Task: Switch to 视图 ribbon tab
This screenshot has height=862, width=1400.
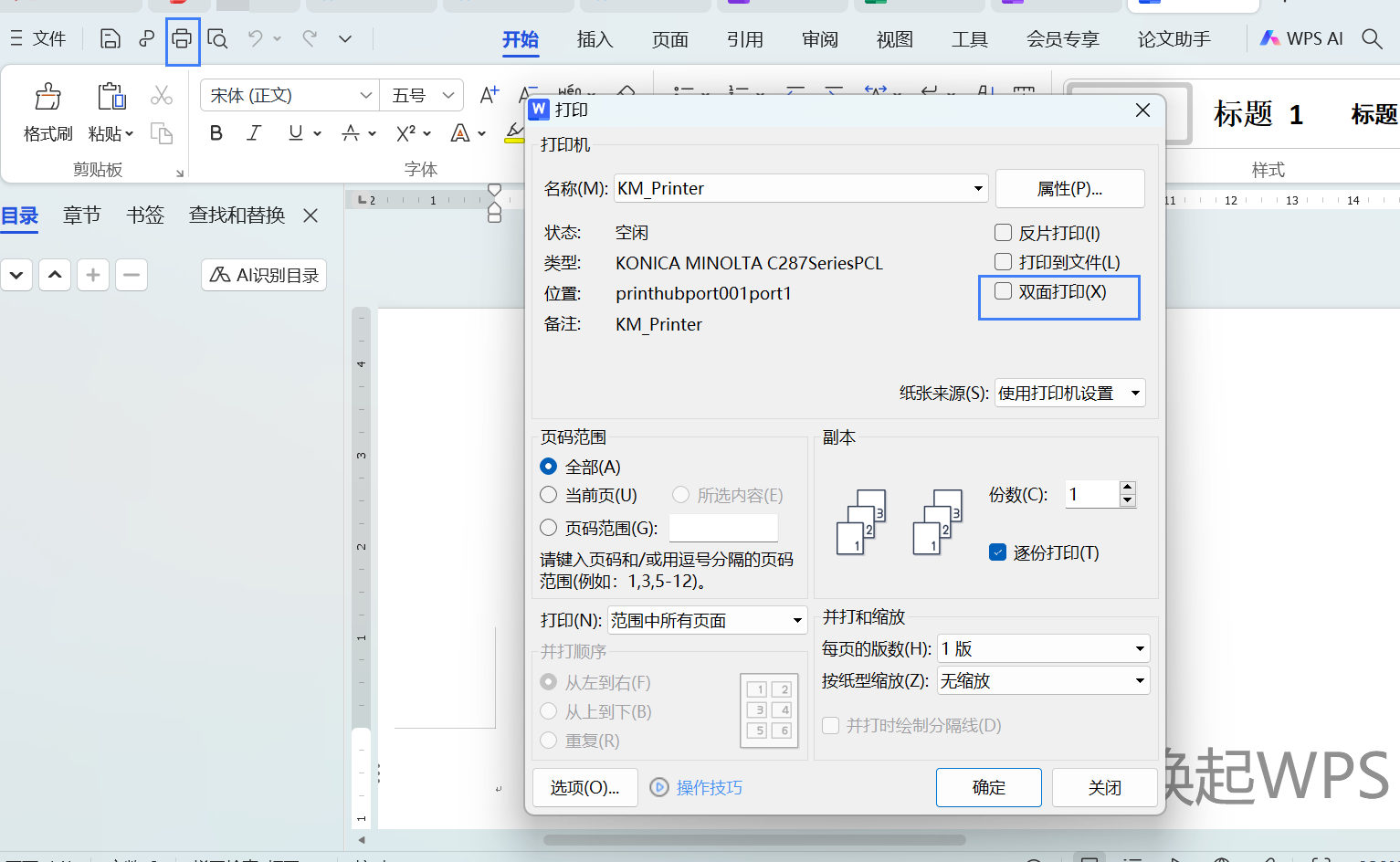Action: pos(894,39)
